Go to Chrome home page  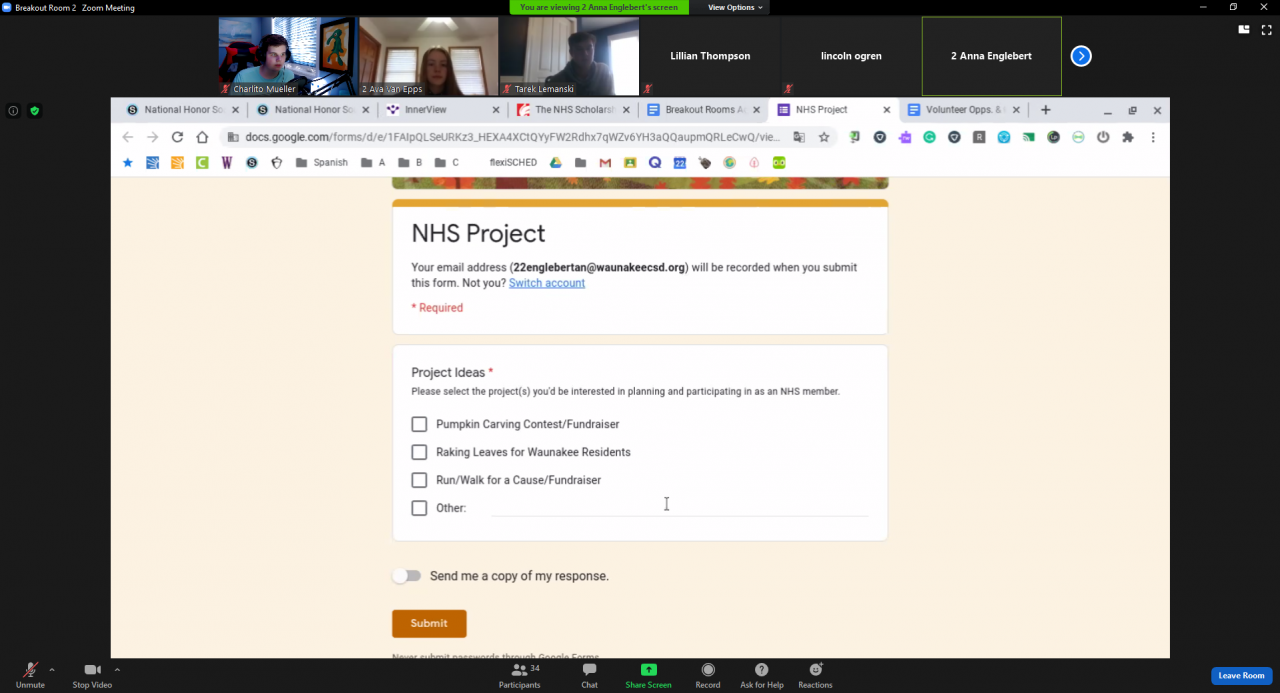202,137
